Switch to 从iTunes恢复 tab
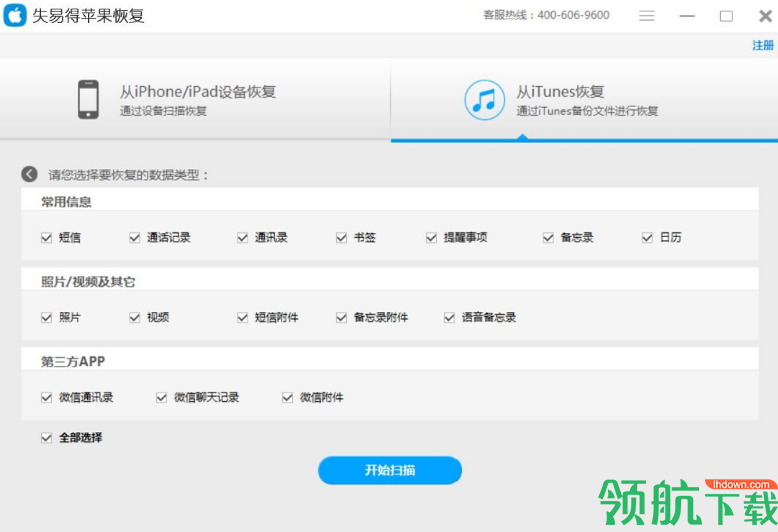Screen dimensions: 778x532 tap(584, 99)
